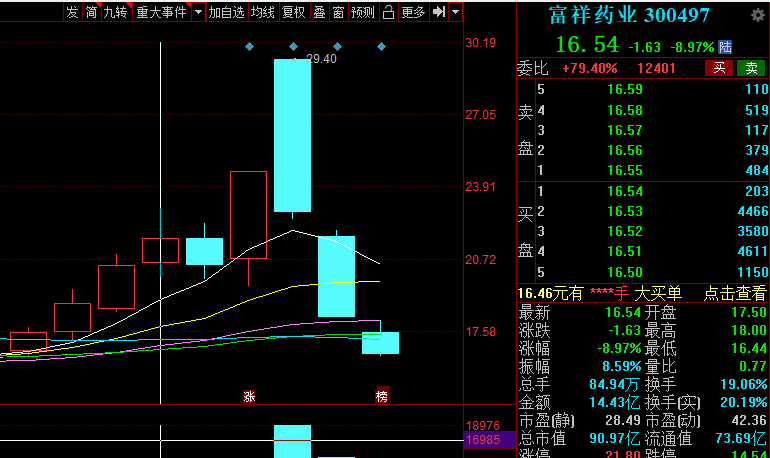770x458 pixels.
Task: Toggle the 九转 indicator
Action: point(116,12)
